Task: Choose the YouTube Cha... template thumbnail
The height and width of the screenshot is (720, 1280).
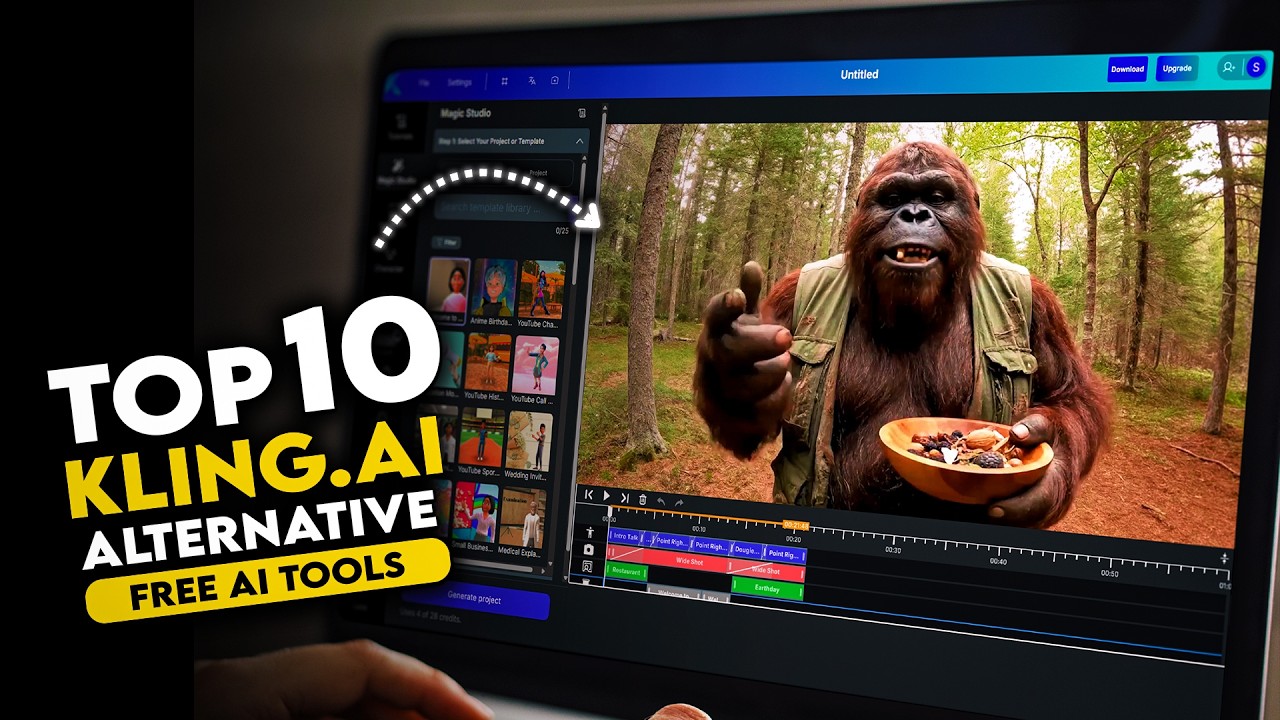Action: coord(541,290)
